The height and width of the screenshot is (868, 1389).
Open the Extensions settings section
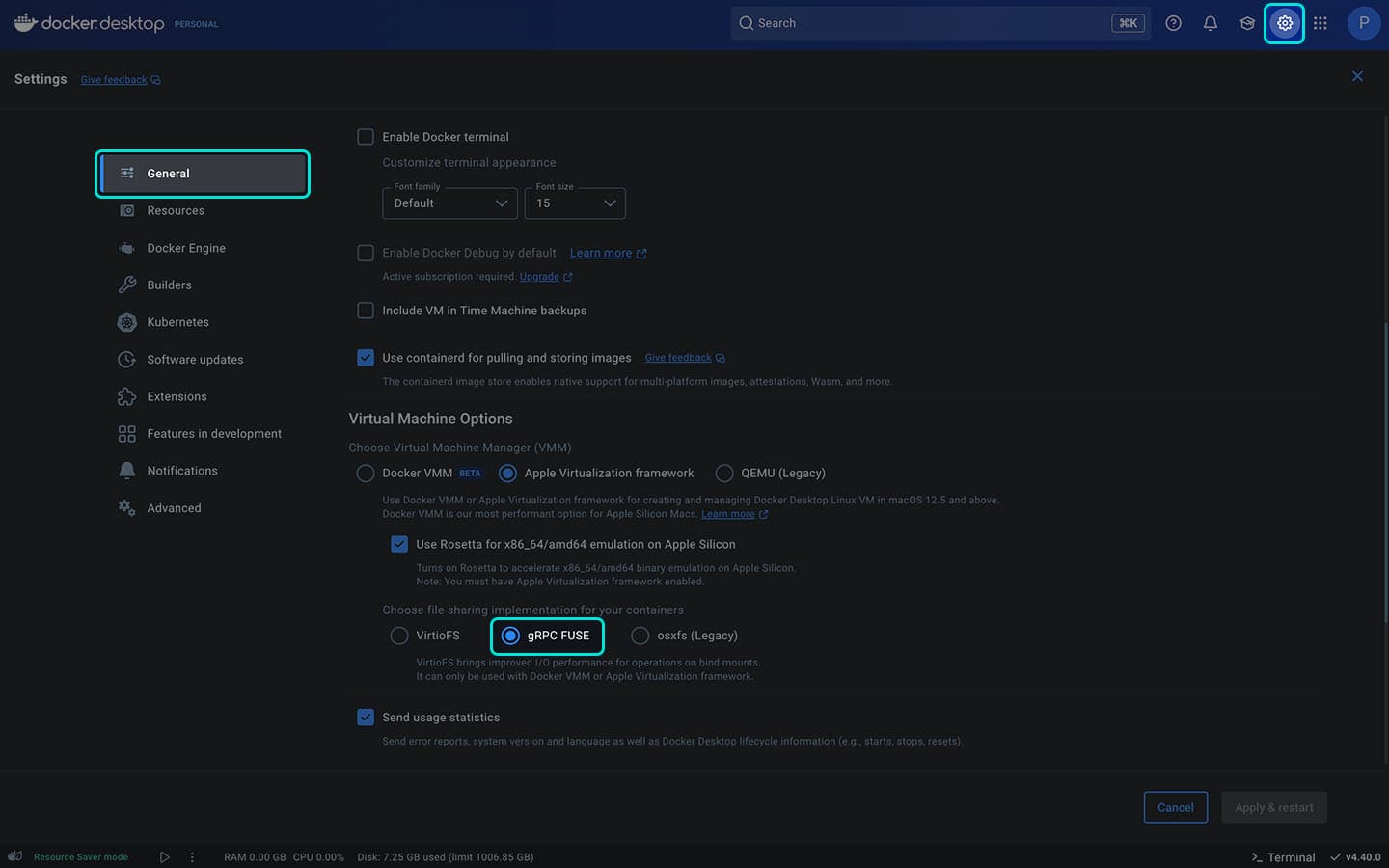point(177,395)
